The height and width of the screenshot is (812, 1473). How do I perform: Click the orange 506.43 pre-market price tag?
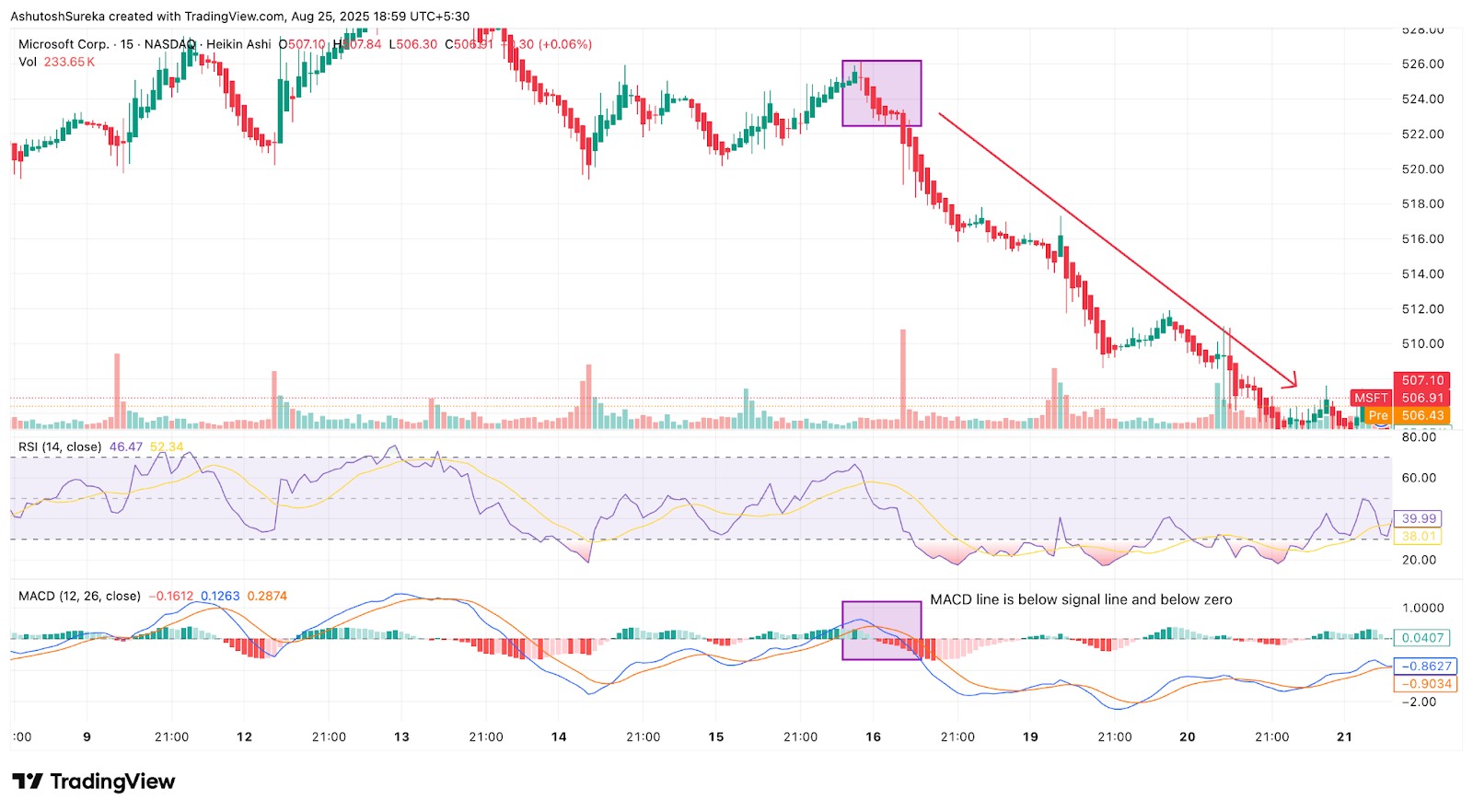[1422, 415]
